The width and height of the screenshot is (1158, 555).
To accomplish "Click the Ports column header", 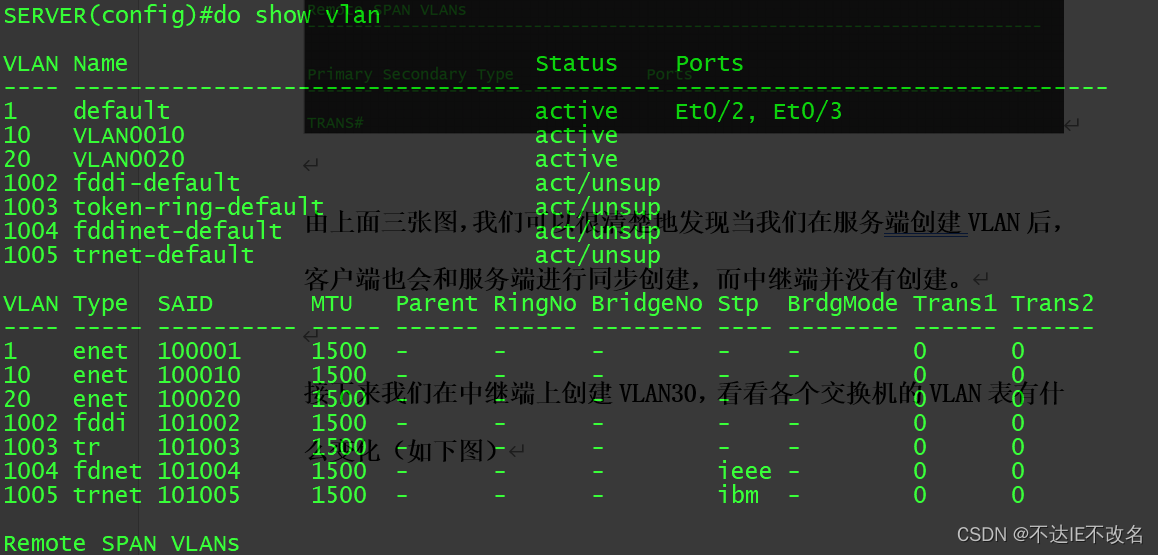I will tap(710, 63).
